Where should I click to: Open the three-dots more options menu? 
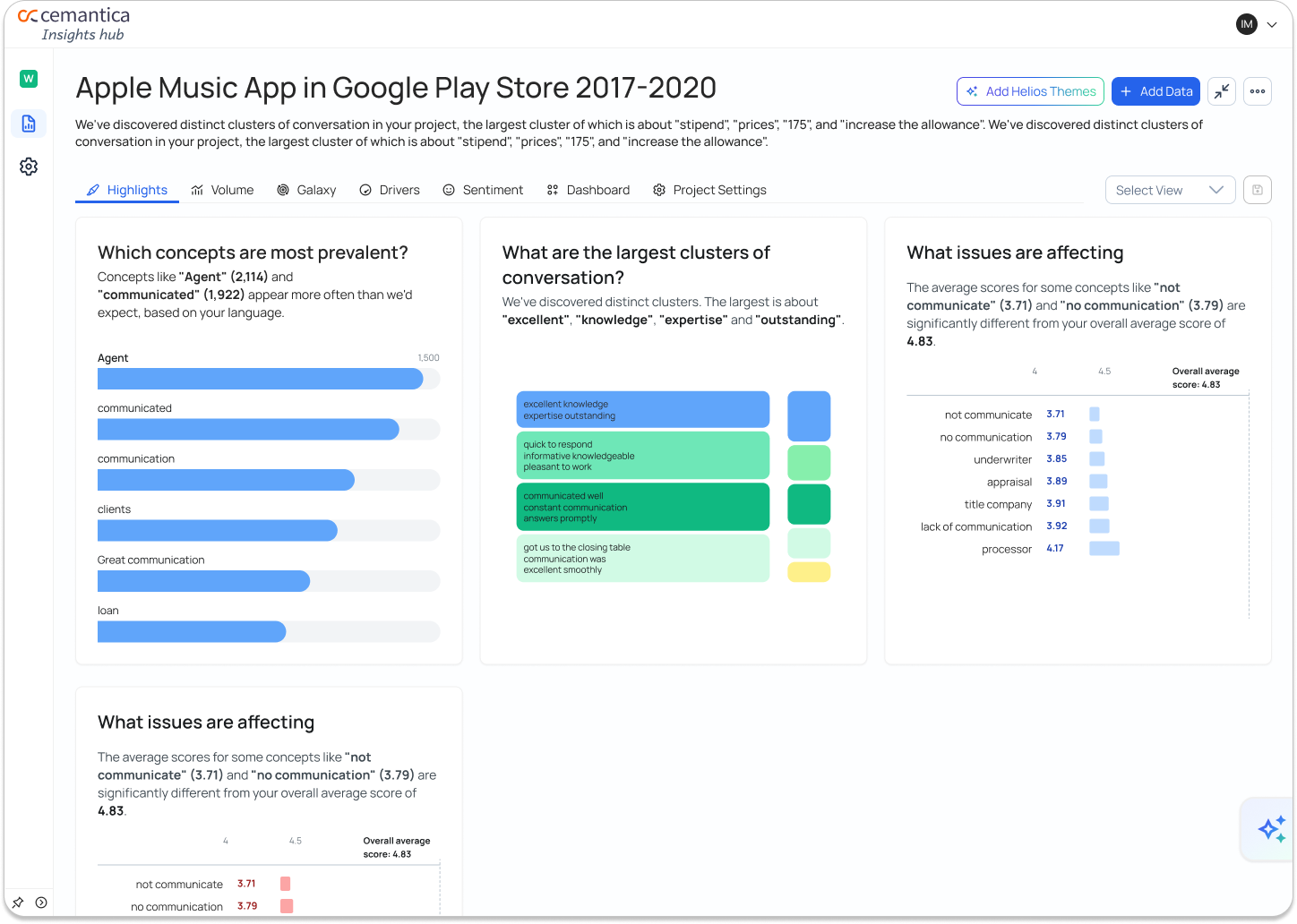click(1258, 91)
